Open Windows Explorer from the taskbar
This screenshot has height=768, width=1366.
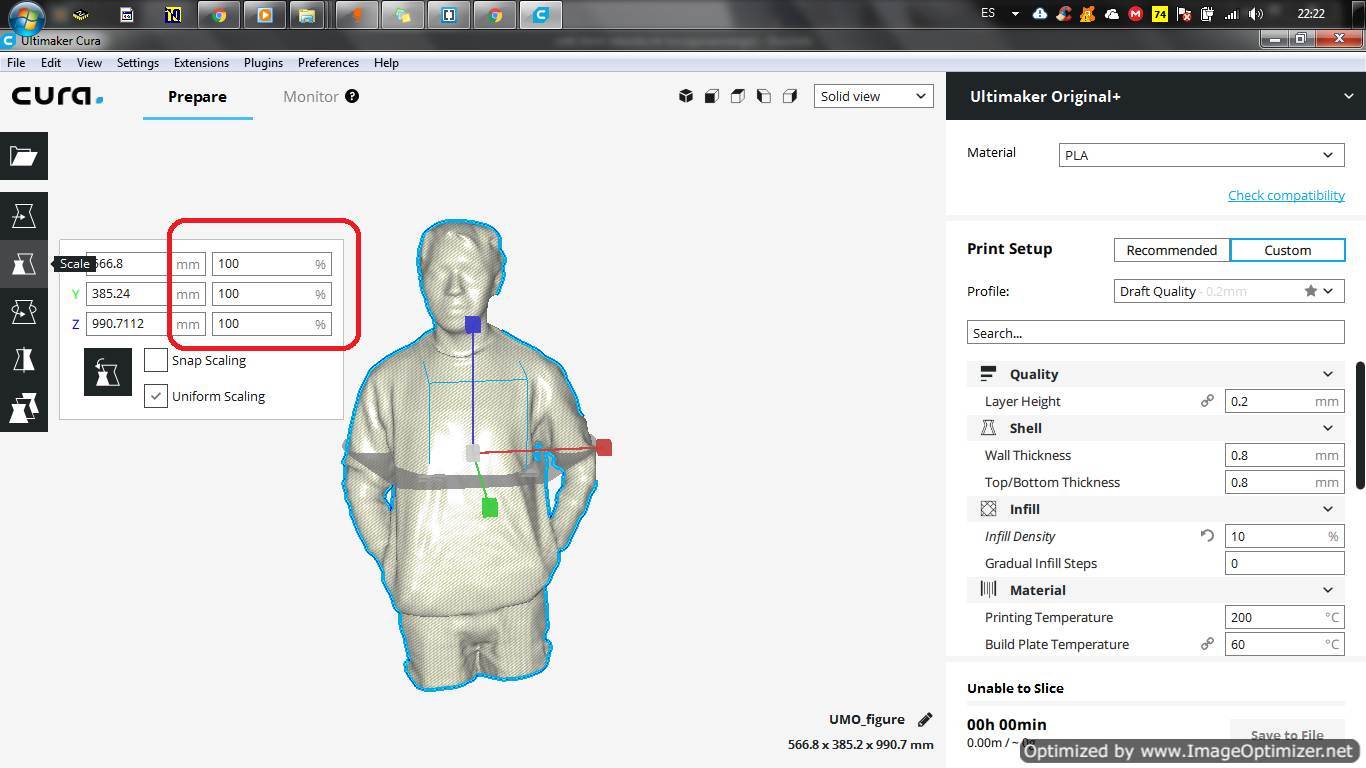(x=307, y=15)
